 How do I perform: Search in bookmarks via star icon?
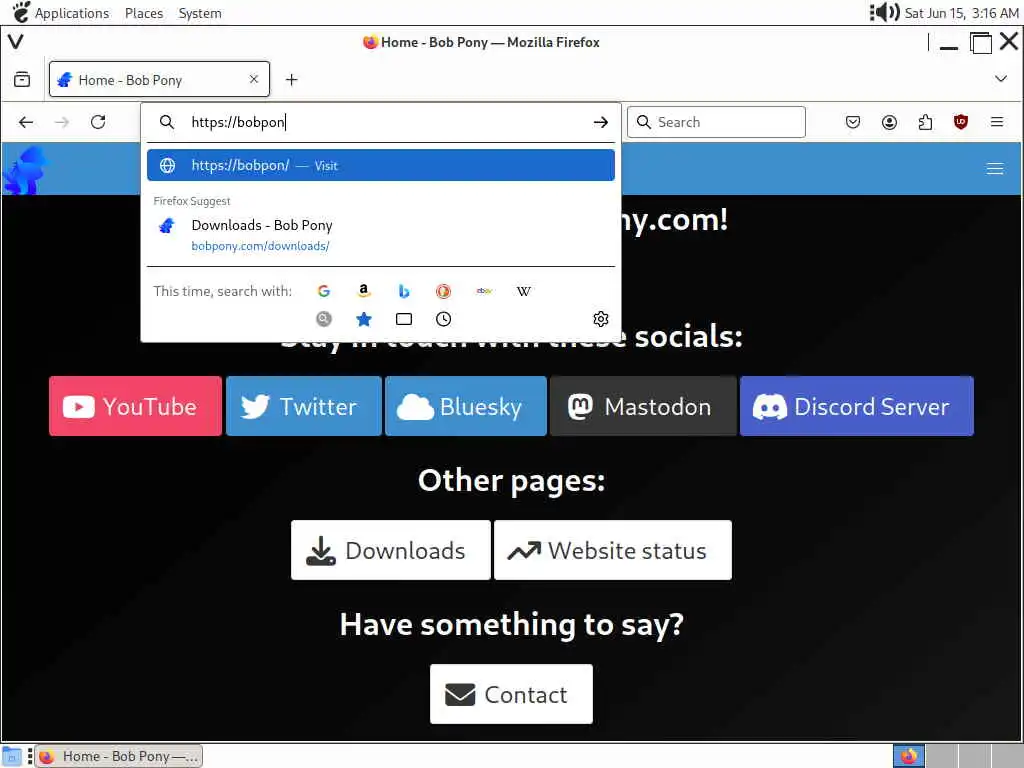[x=364, y=319]
